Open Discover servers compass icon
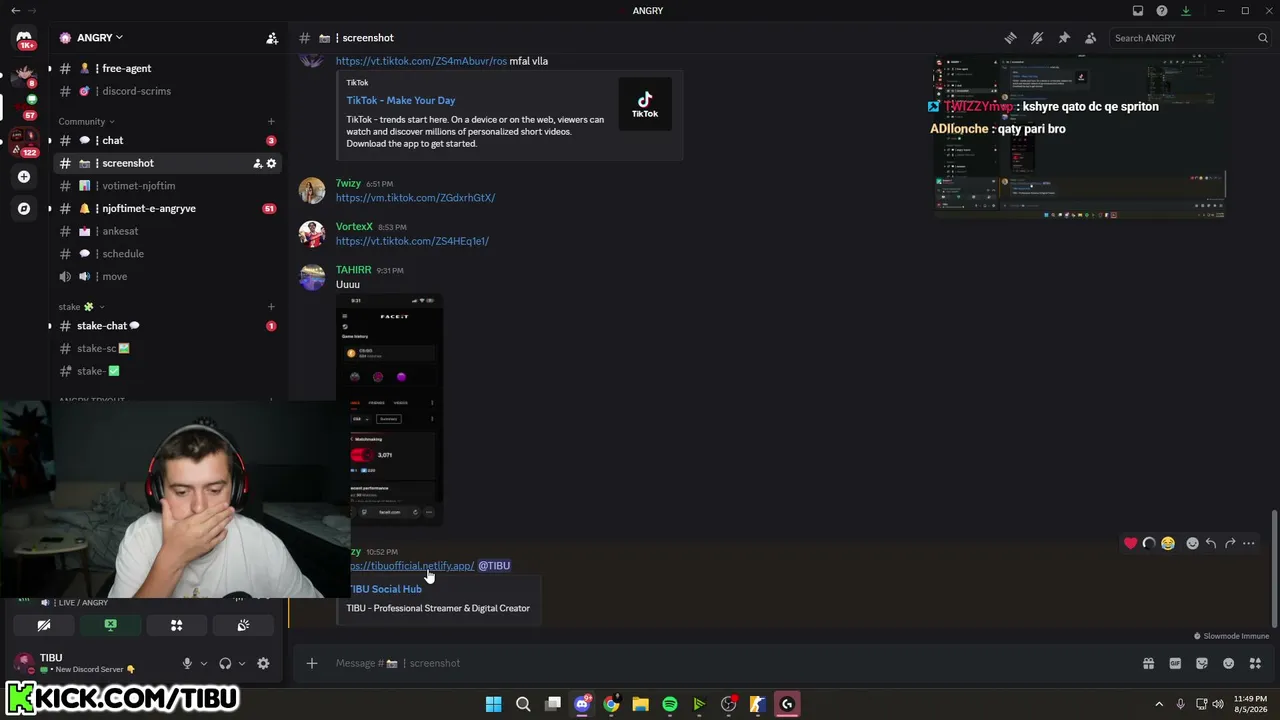Viewport: 1280px width, 720px height. 24,209
